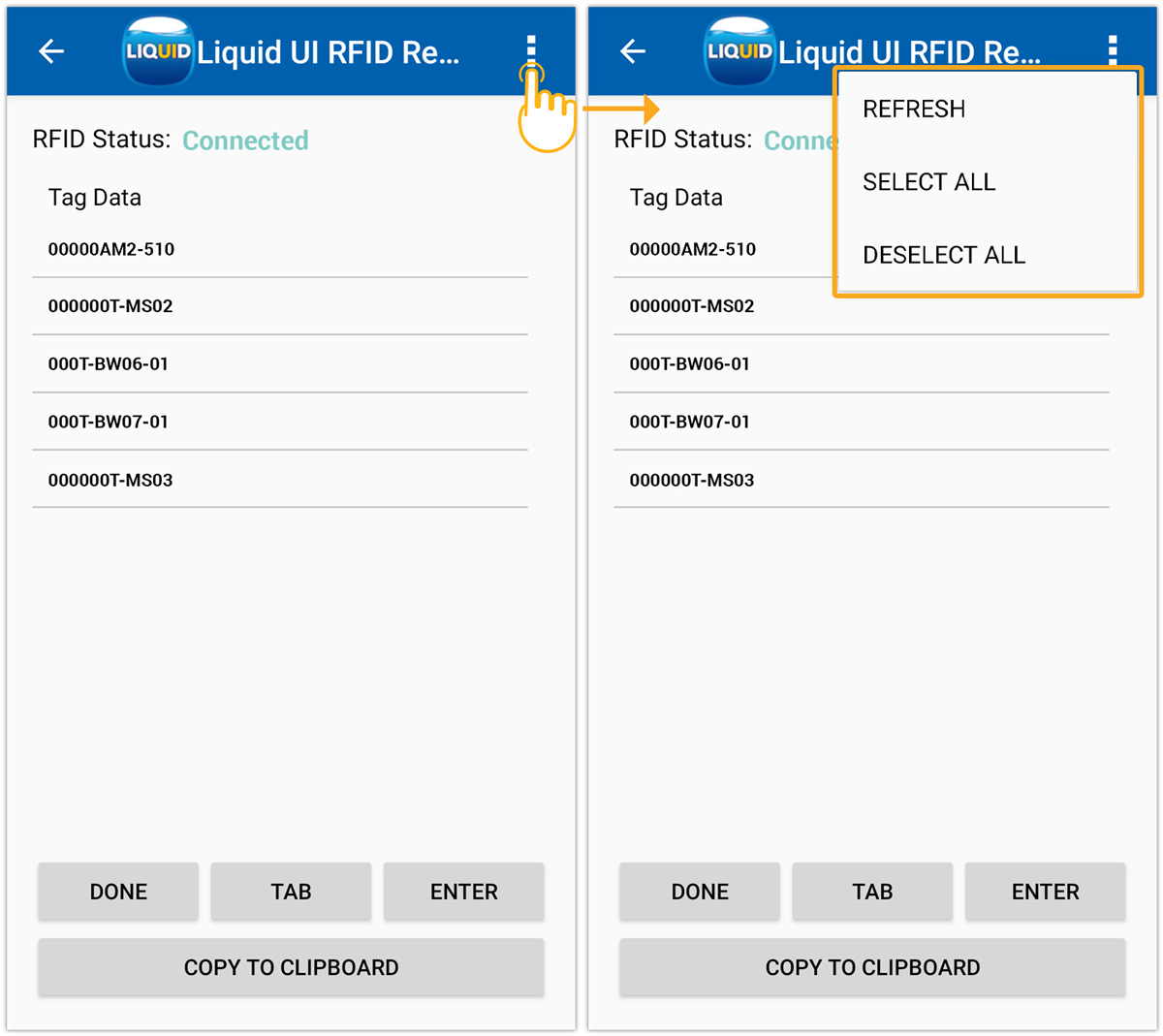
Task: Tap the back arrow on the left screen
Action: tap(50, 51)
